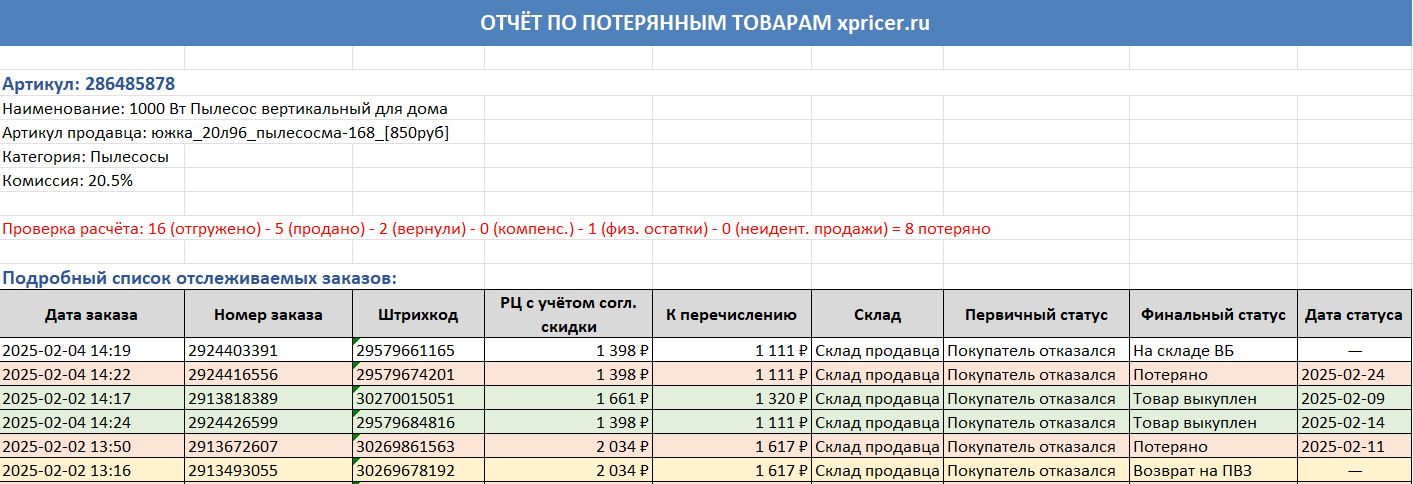Click barcode cell 30270015051
The image size is (1413, 484).
(x=418, y=399)
